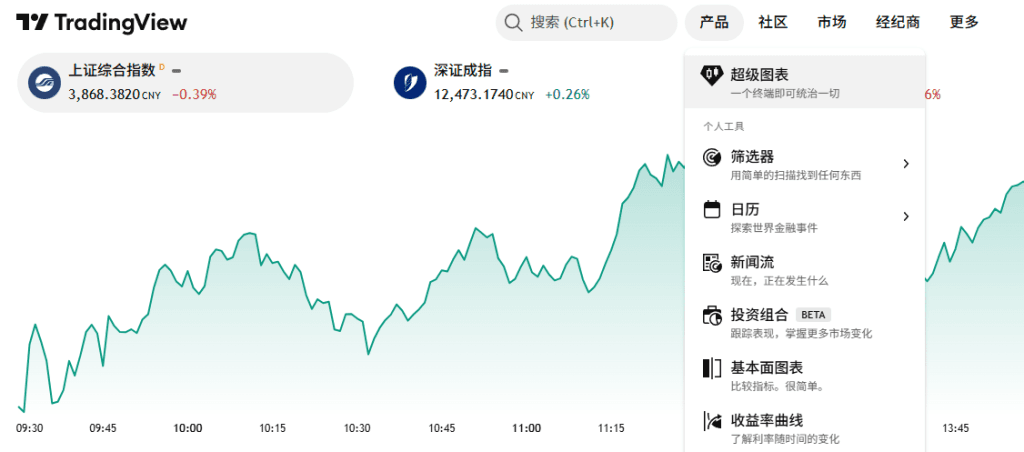
Task: Expand the 日历 submenu arrow
Action: click(x=906, y=216)
